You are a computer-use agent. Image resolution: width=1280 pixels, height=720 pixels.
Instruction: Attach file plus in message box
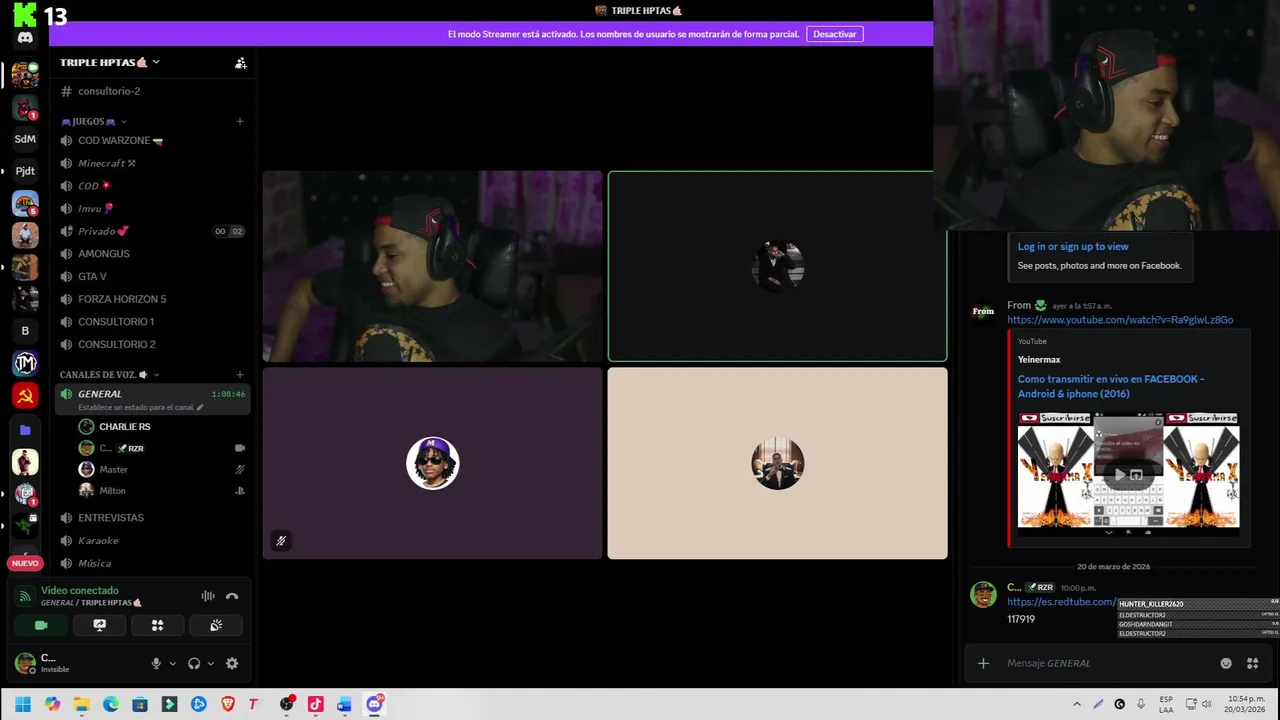tap(983, 663)
